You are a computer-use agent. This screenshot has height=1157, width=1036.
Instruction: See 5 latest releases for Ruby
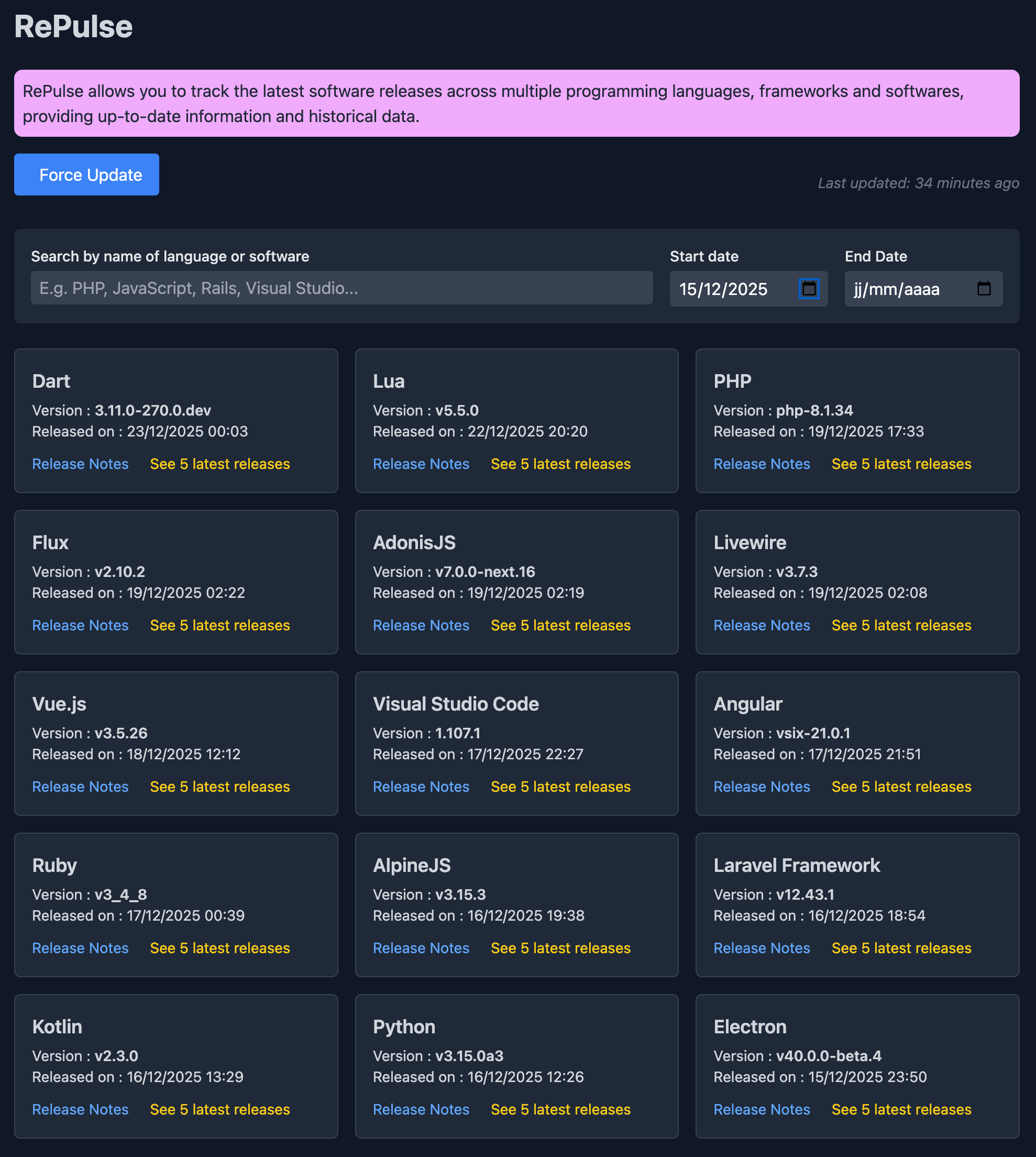[x=220, y=948]
